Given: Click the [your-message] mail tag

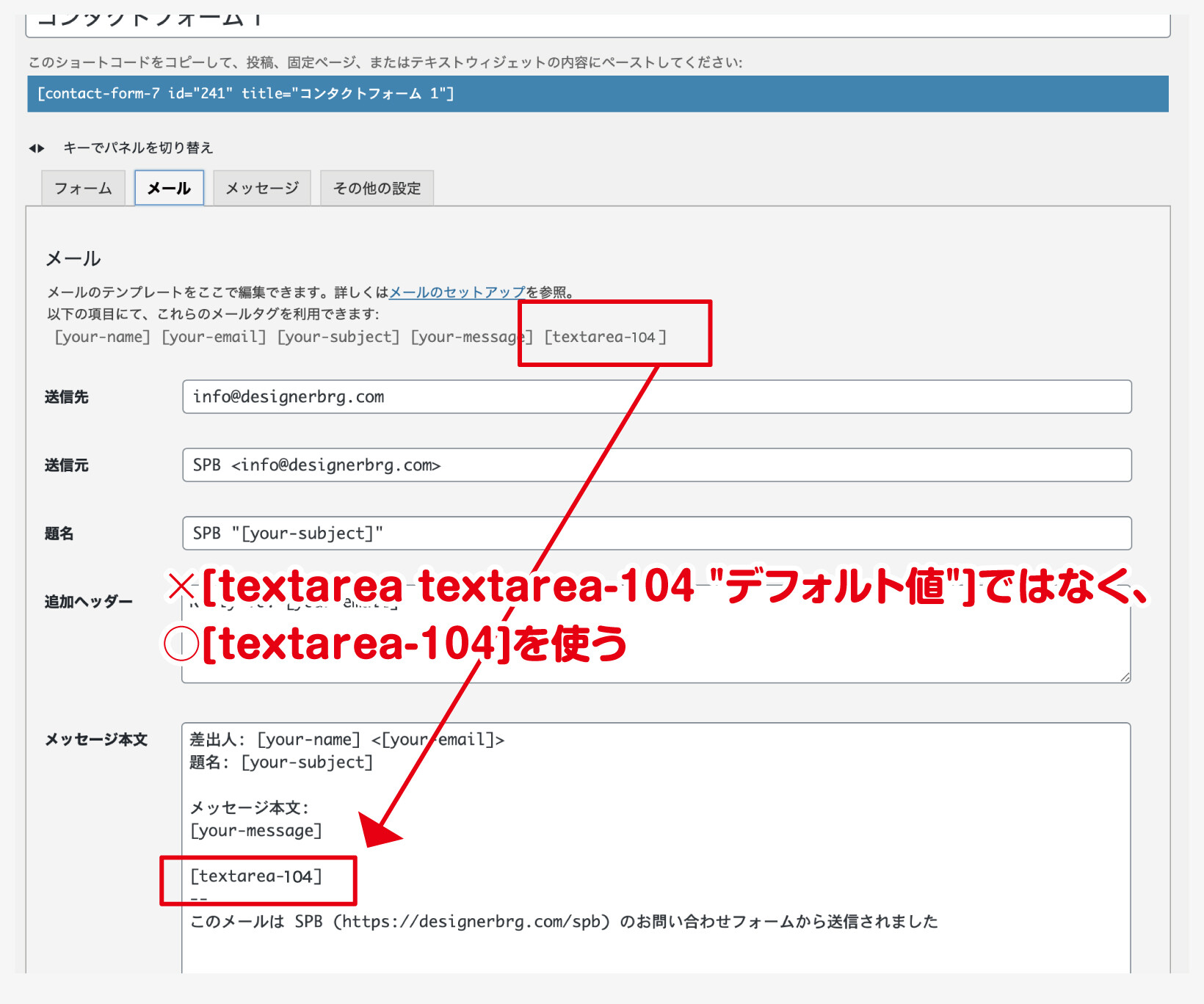Looking at the screenshot, I should (x=471, y=337).
